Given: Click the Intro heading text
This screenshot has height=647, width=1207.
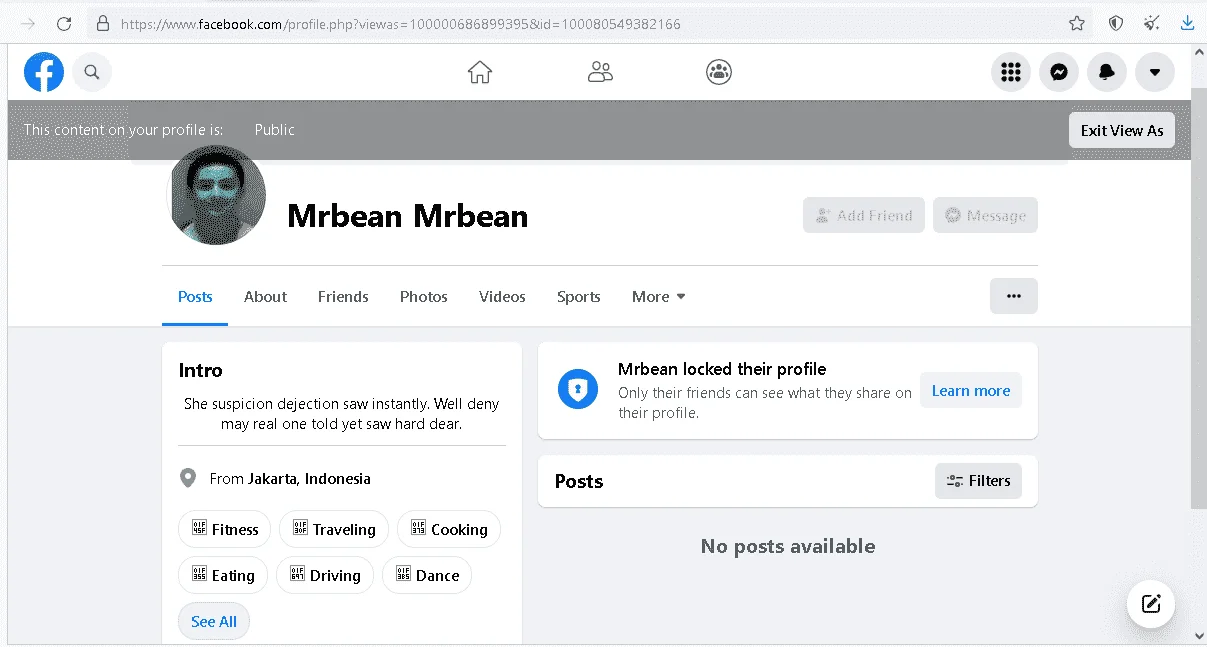Looking at the screenshot, I should pyautogui.click(x=201, y=370).
